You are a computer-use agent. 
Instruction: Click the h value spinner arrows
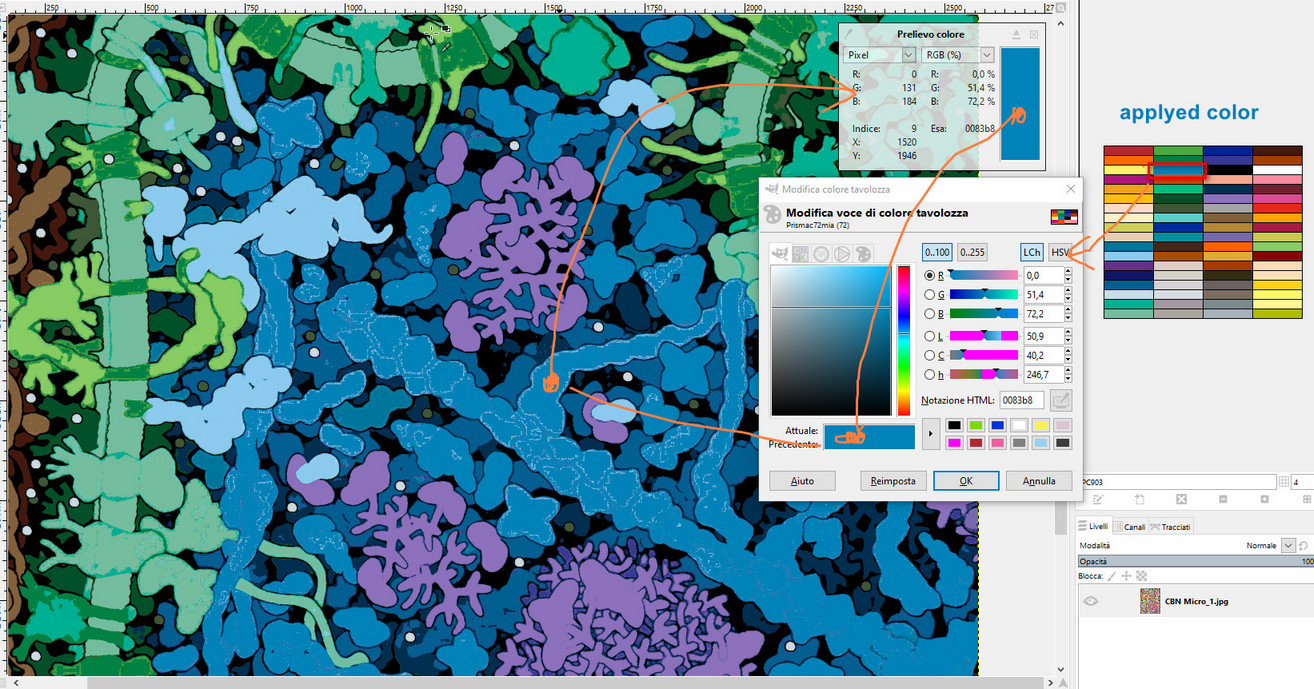[x=1068, y=375]
